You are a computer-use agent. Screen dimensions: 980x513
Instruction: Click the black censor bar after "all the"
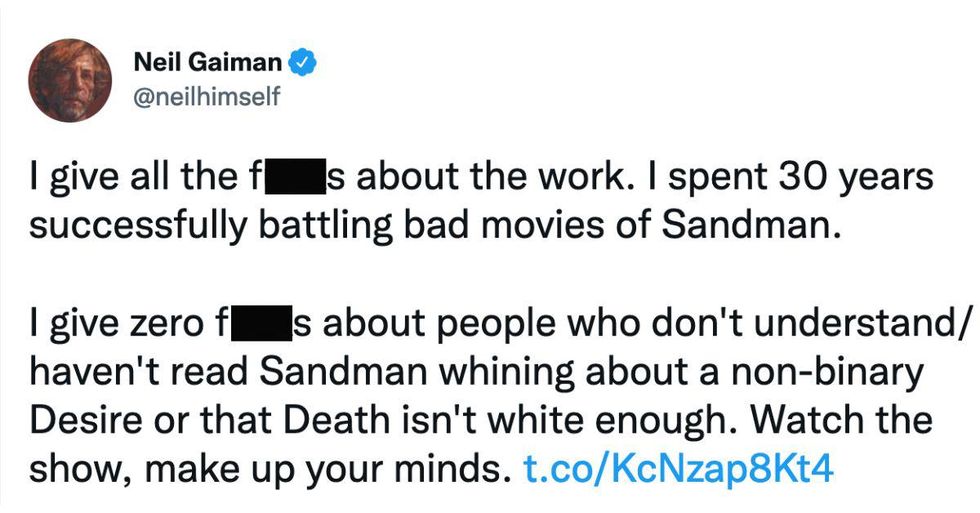pyautogui.click(x=293, y=179)
